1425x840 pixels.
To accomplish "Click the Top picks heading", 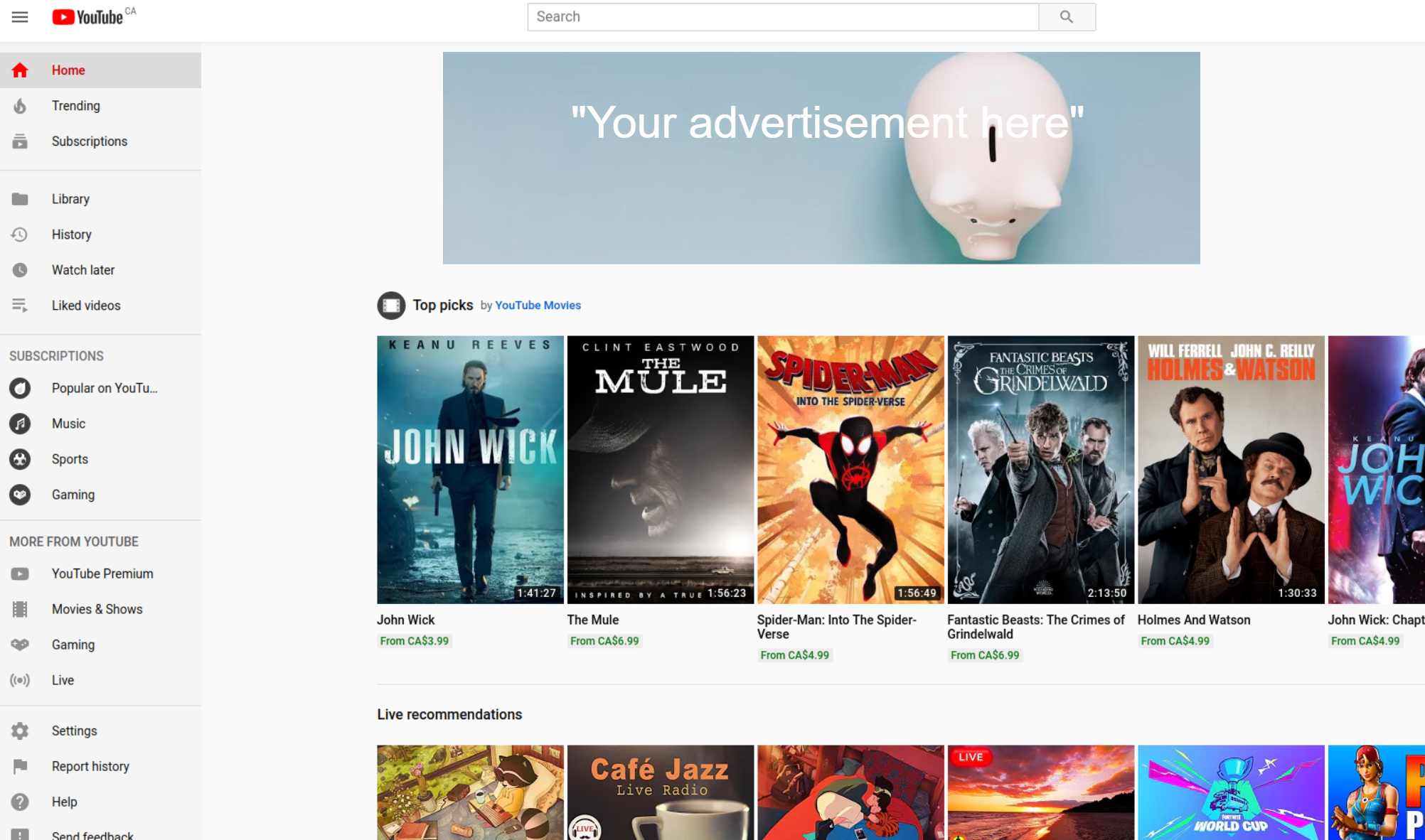I will (x=443, y=305).
